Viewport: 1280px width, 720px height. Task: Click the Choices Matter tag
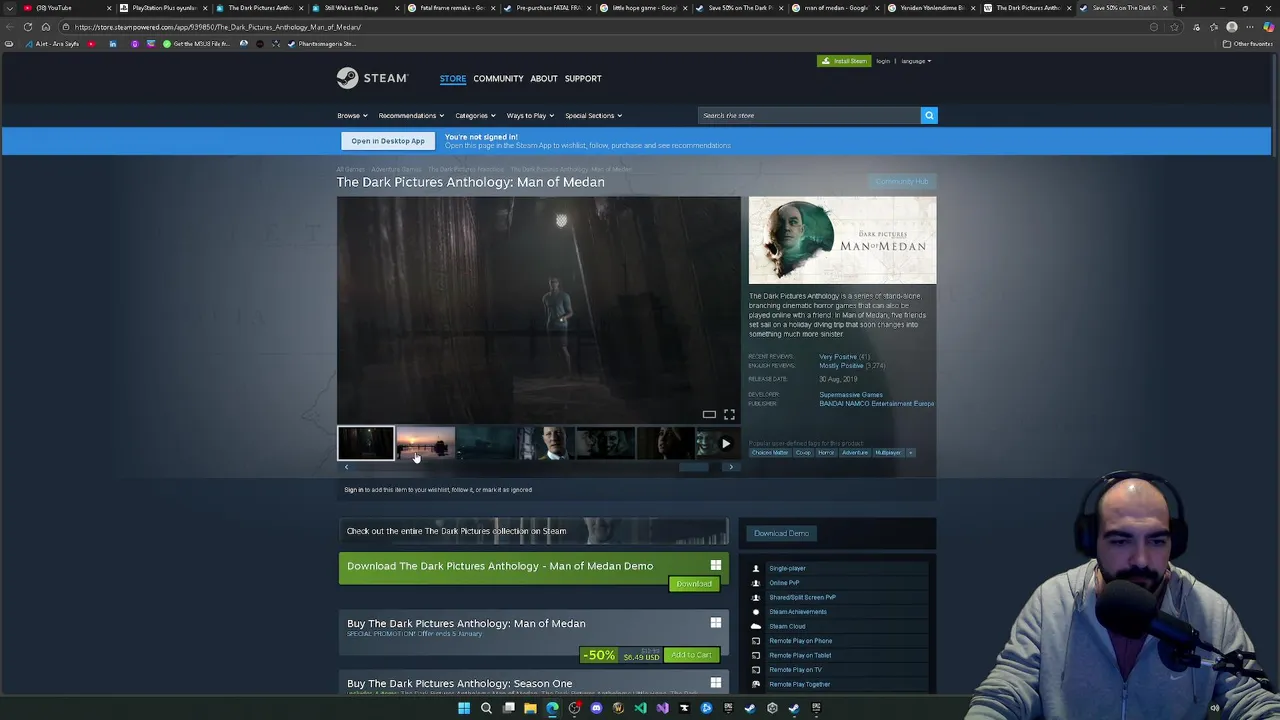770,453
